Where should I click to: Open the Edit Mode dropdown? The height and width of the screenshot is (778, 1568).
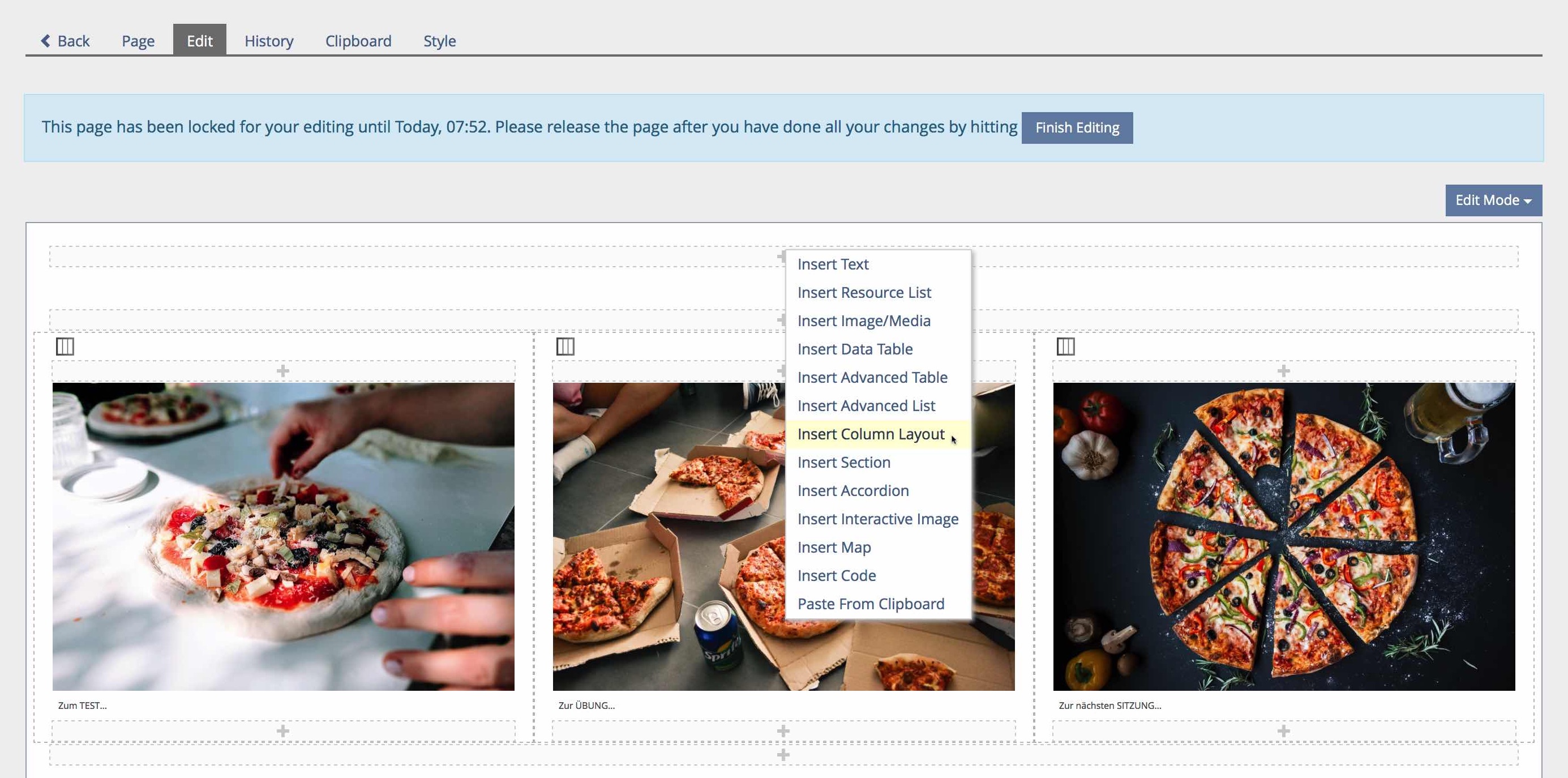pyautogui.click(x=1494, y=200)
